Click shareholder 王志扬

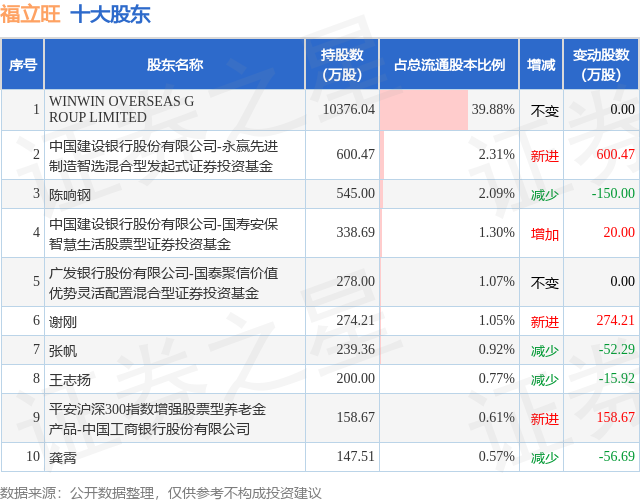click(70, 380)
